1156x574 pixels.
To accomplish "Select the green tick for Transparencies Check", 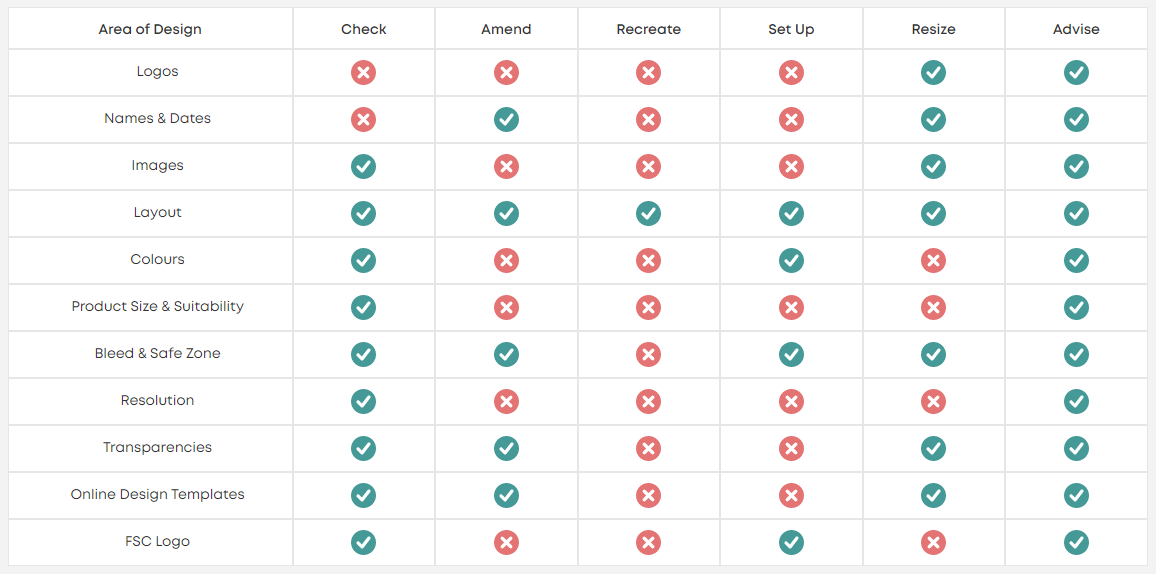I will 363,448.
